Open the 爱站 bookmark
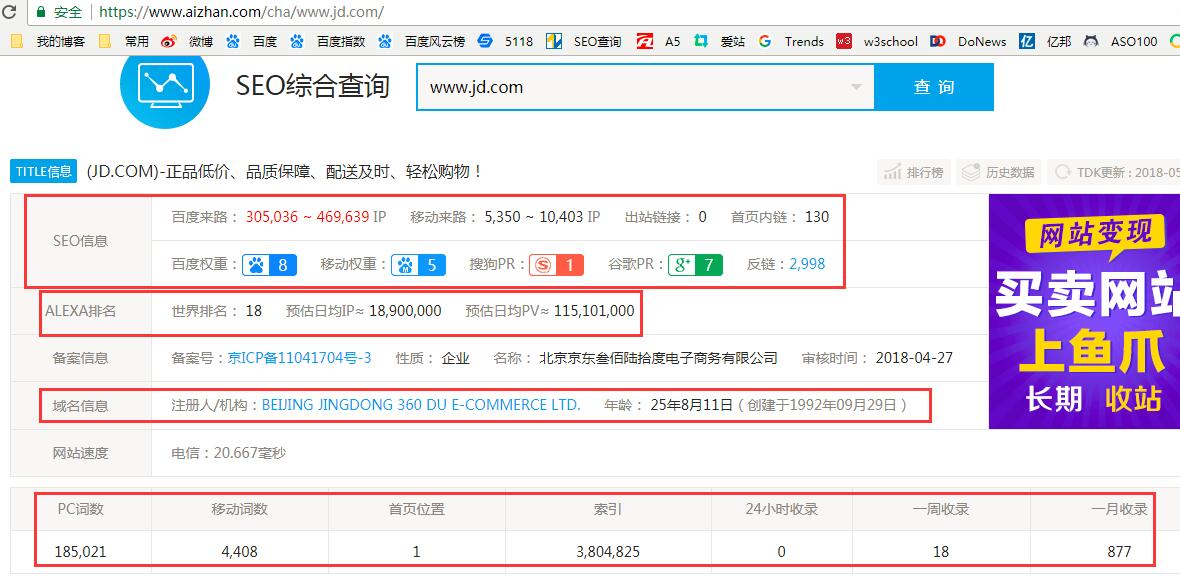The width and height of the screenshot is (1180, 580). click(x=719, y=41)
